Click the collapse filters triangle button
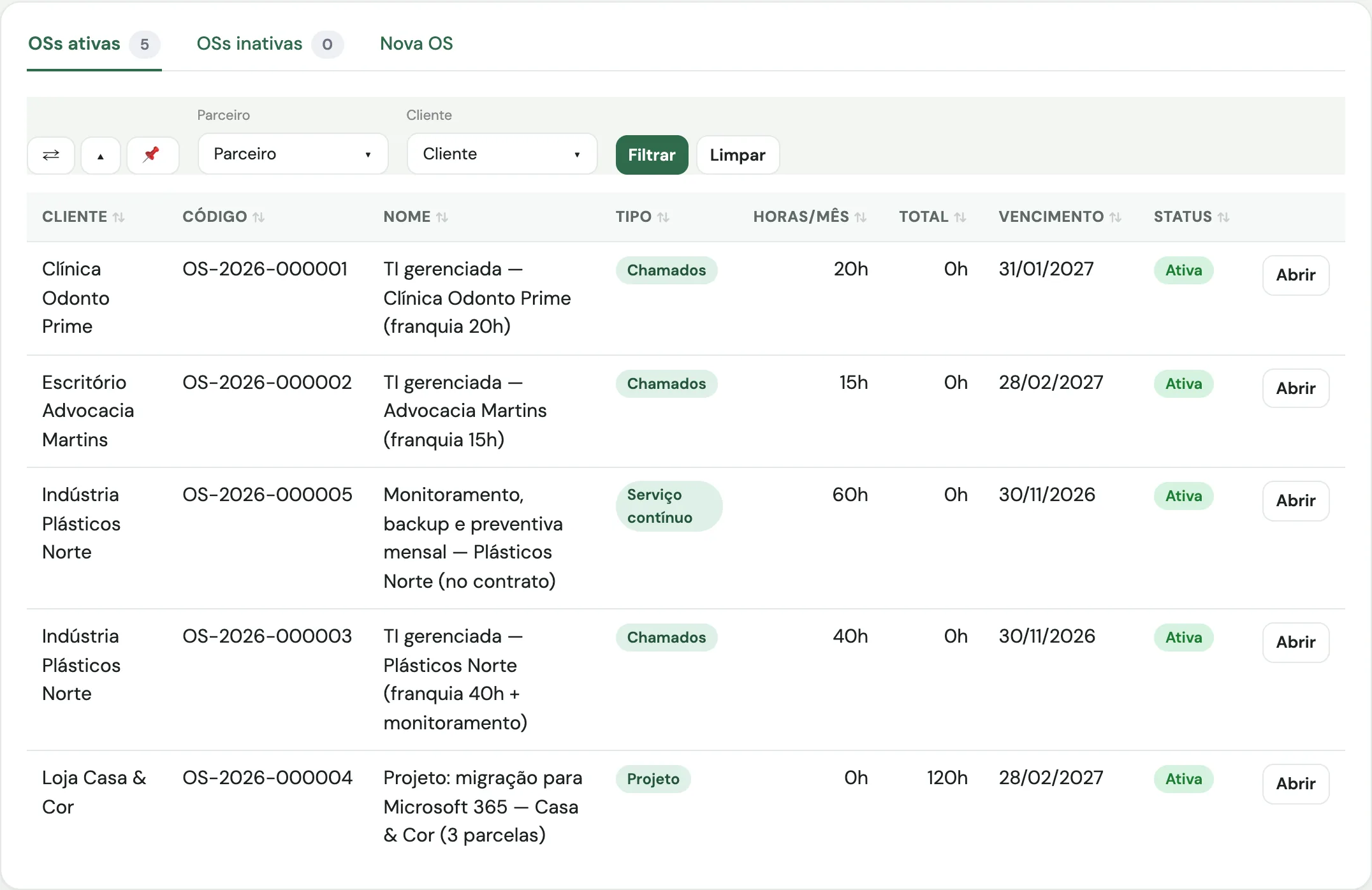 coord(101,155)
